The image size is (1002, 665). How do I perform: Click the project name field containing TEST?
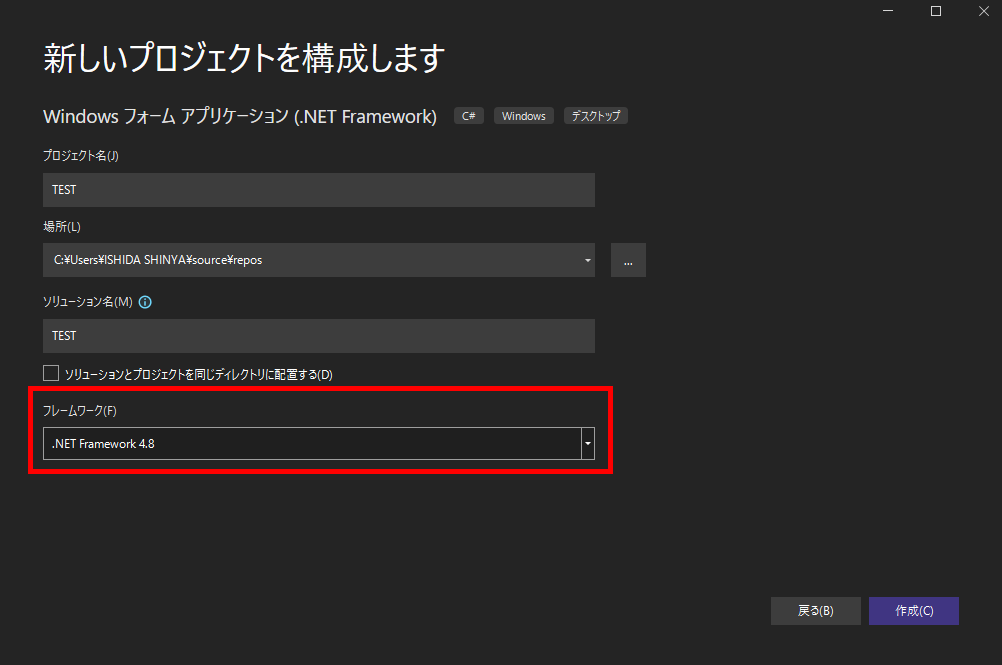319,190
